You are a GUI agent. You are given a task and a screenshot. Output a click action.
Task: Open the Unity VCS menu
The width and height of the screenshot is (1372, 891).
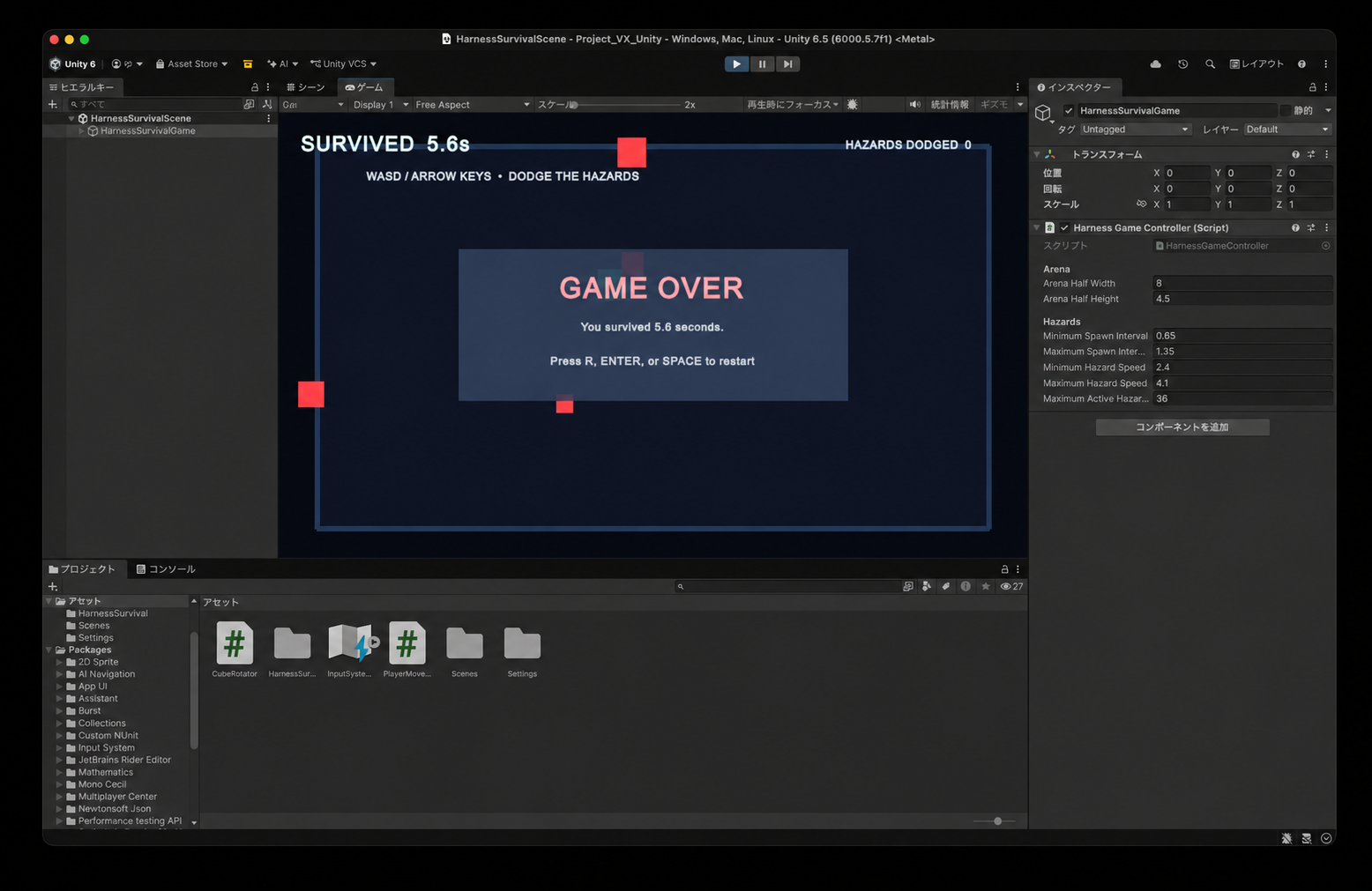pos(344,64)
